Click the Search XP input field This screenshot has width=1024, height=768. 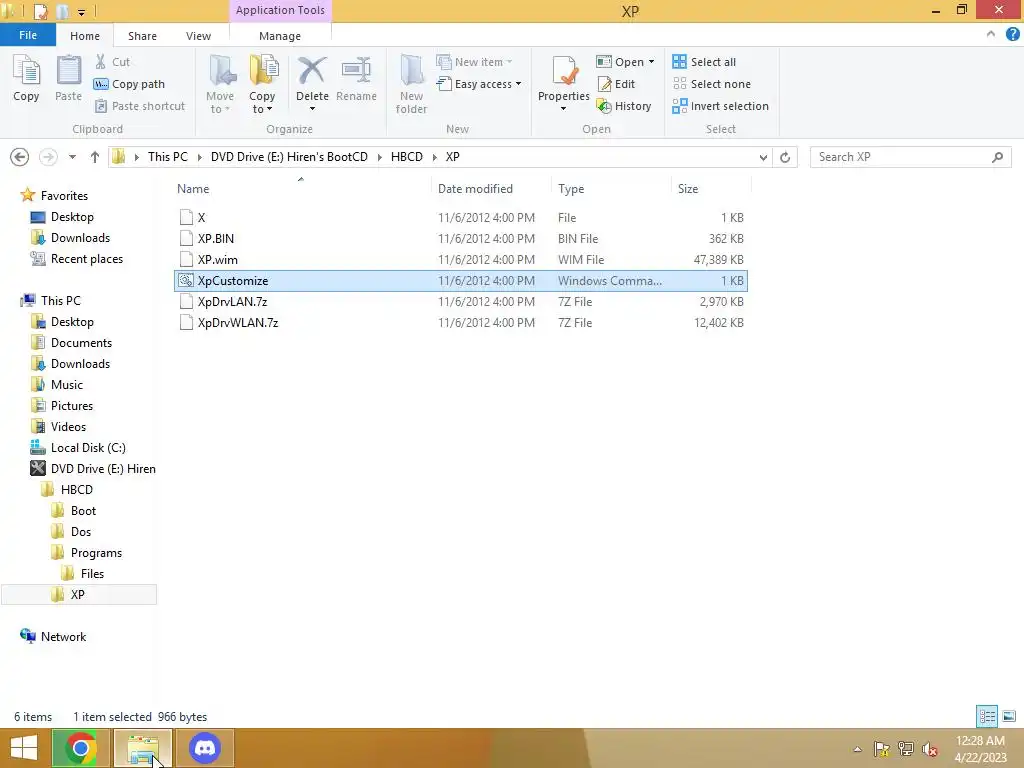point(910,157)
